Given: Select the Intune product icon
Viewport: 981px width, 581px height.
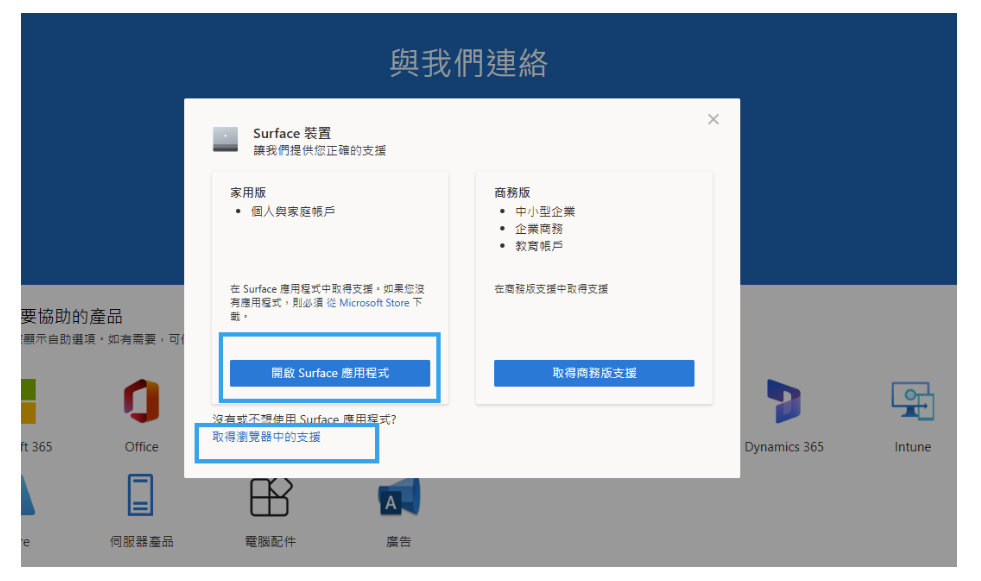Looking at the screenshot, I should pos(912,401).
